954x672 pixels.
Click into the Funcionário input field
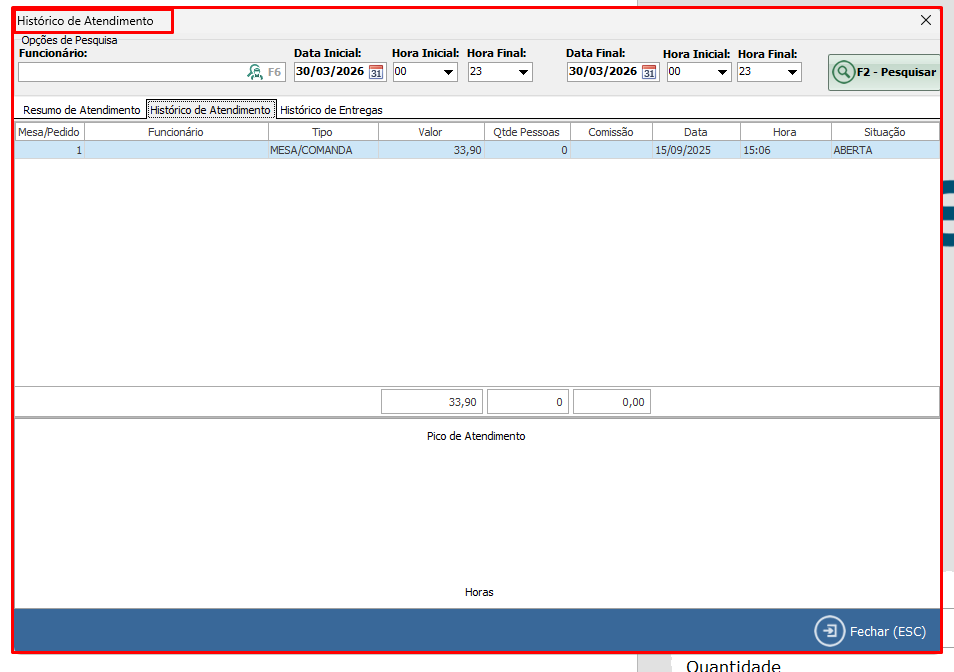(130, 72)
